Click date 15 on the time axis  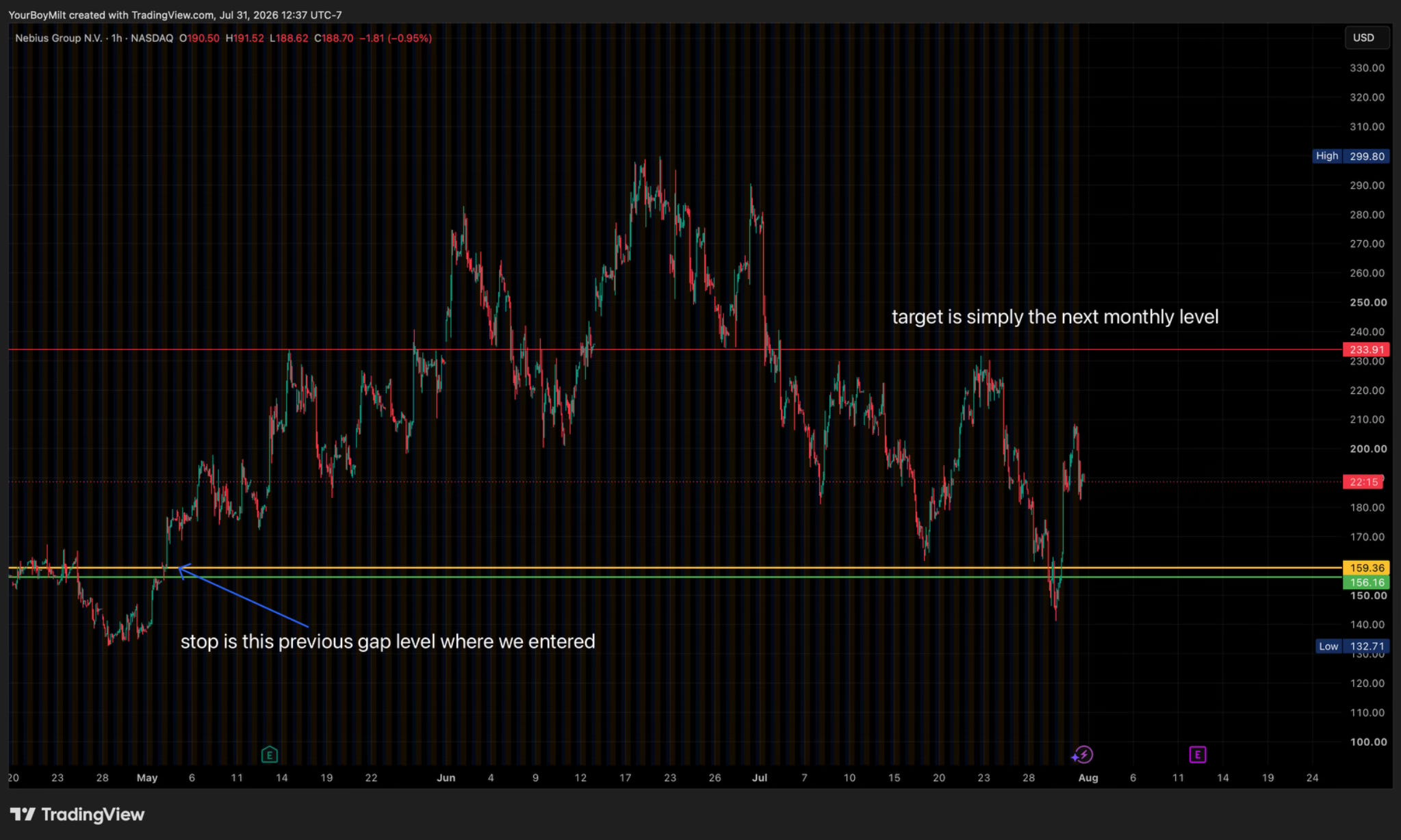coord(894,778)
